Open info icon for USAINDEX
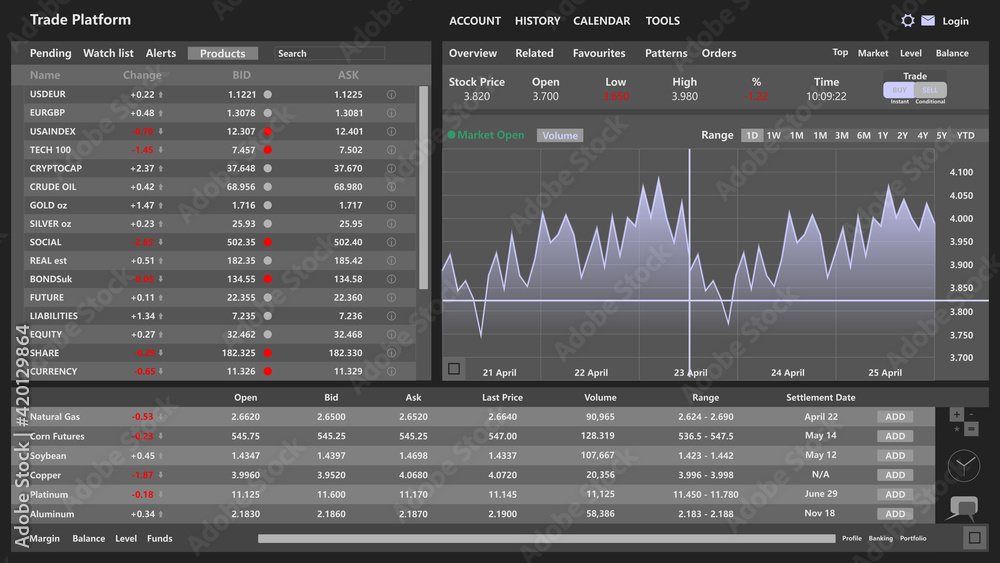The height and width of the screenshot is (563, 1000). point(391,131)
